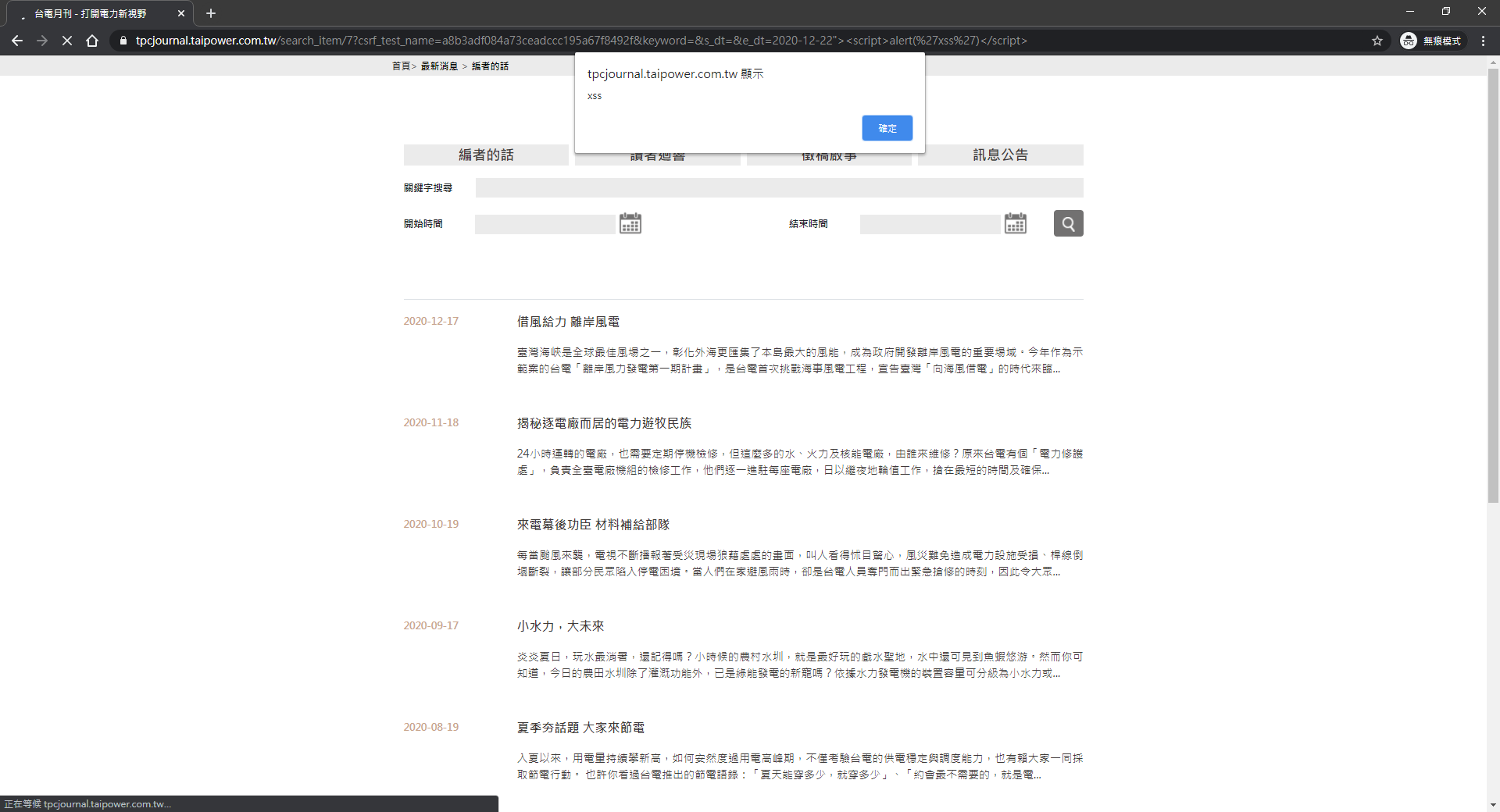Open a new tab with plus button

click(x=211, y=13)
